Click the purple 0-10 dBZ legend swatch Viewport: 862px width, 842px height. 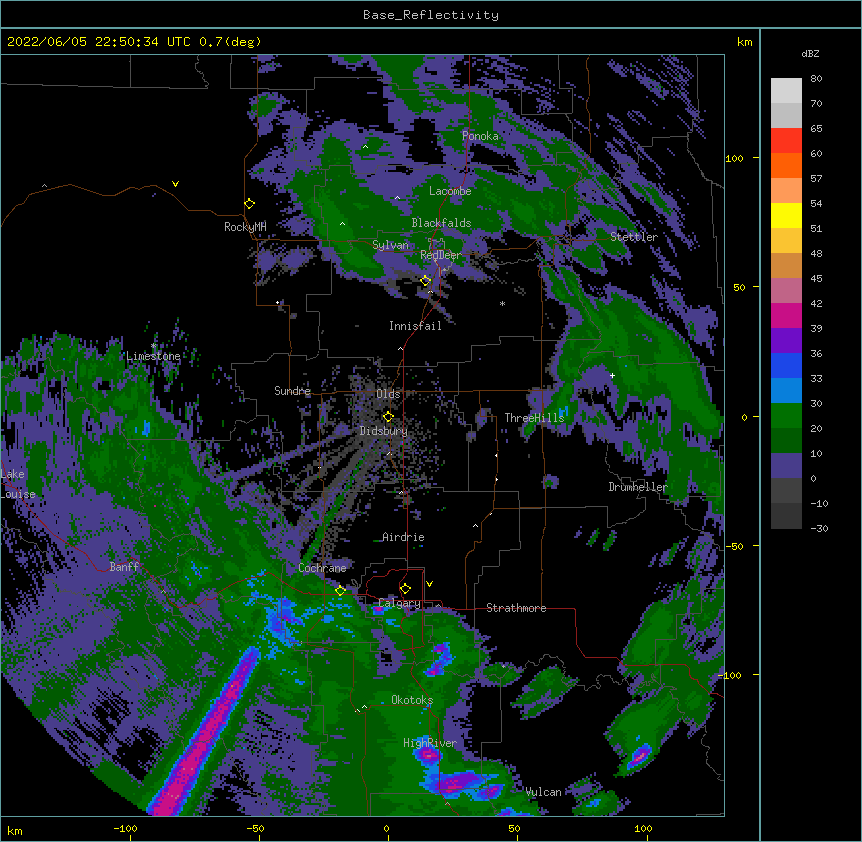pyautogui.click(x=786, y=466)
